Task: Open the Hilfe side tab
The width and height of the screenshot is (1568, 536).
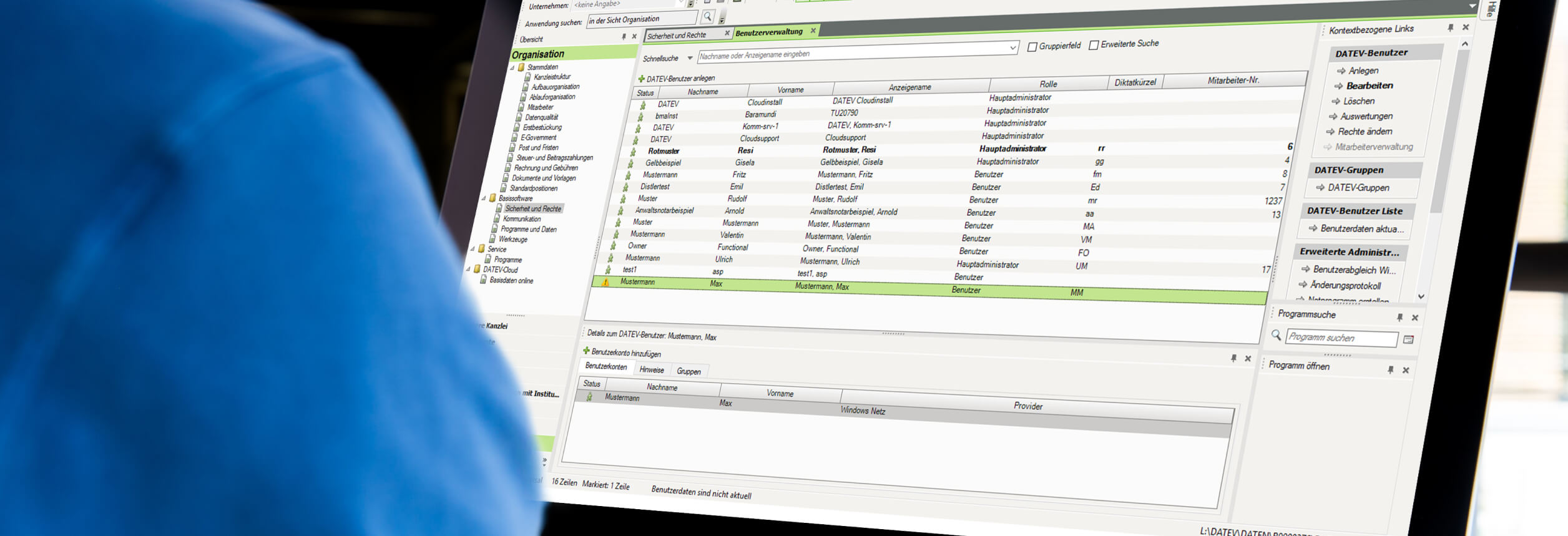Action: tap(1491, 9)
